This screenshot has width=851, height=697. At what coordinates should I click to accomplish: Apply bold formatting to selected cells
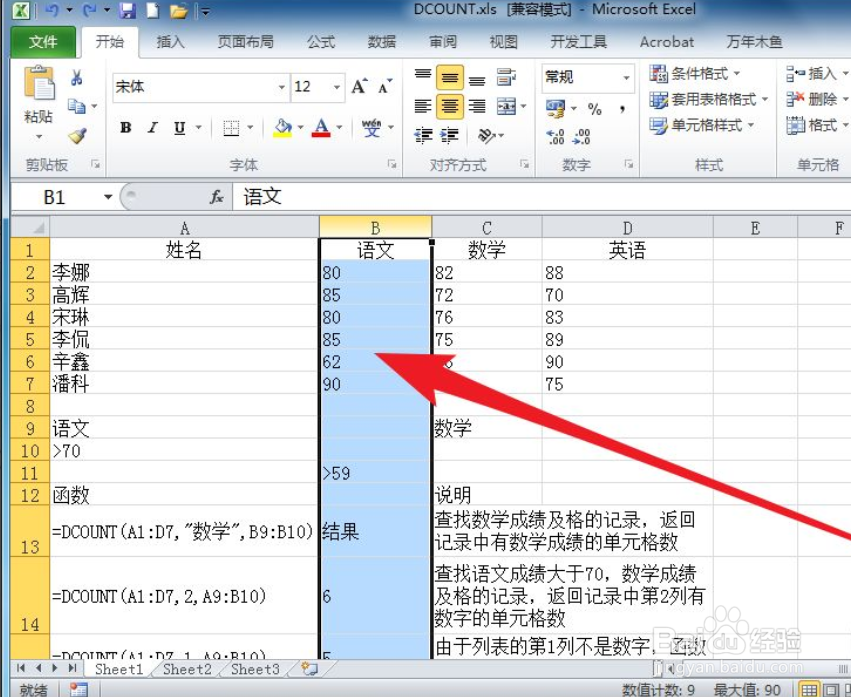pyautogui.click(x=125, y=128)
